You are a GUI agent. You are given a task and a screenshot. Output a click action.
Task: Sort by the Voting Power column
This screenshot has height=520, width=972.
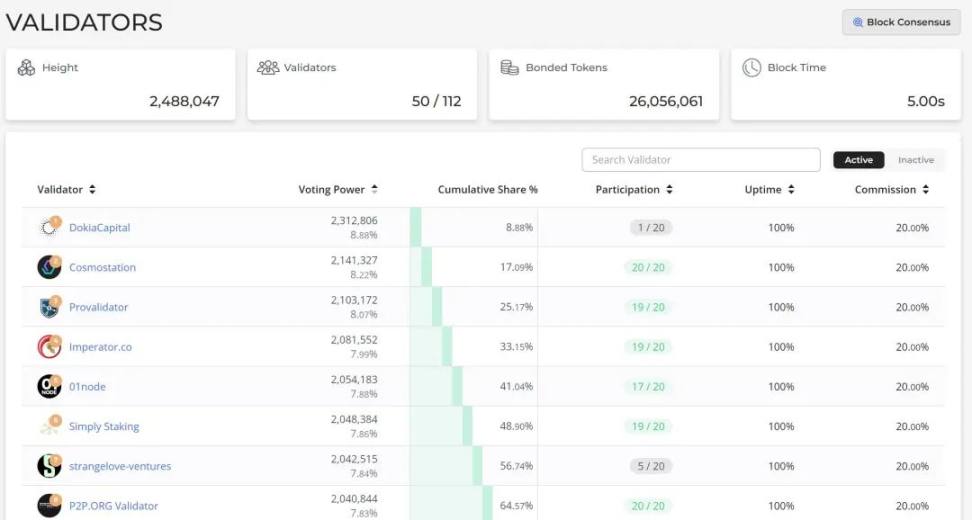click(338, 190)
